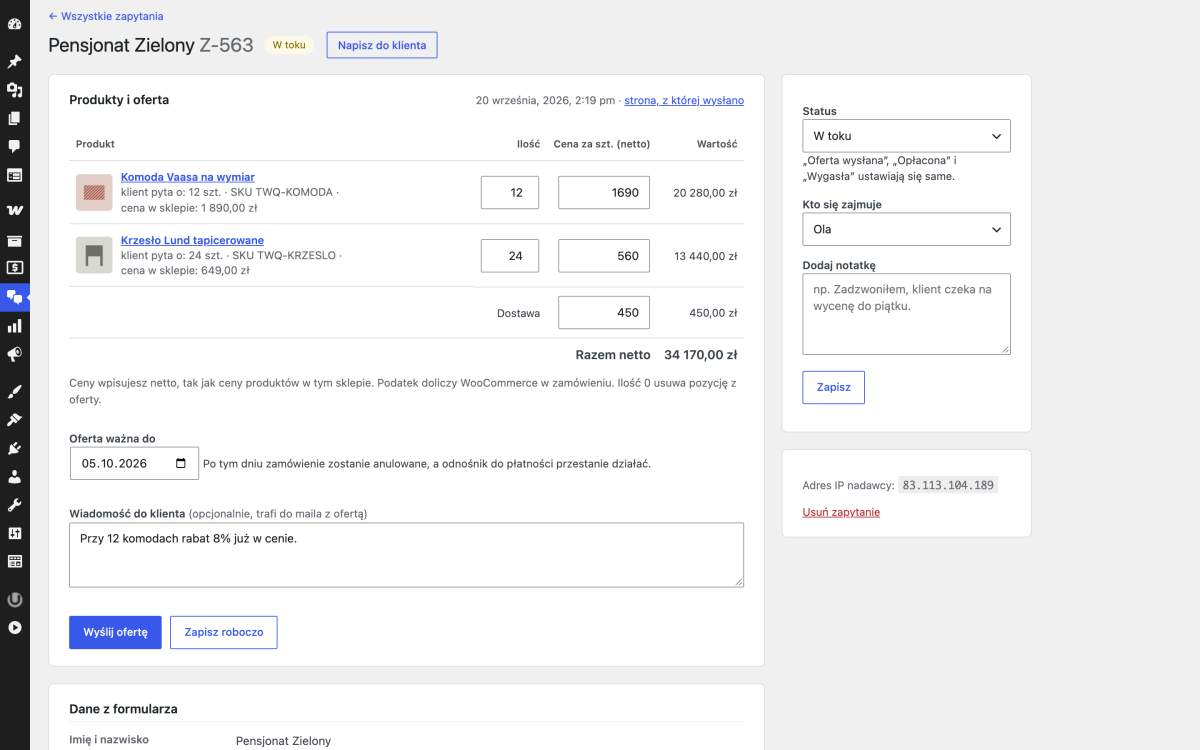
Task: Open Comments via the single speech bubble icon
Action: [x=15, y=146]
